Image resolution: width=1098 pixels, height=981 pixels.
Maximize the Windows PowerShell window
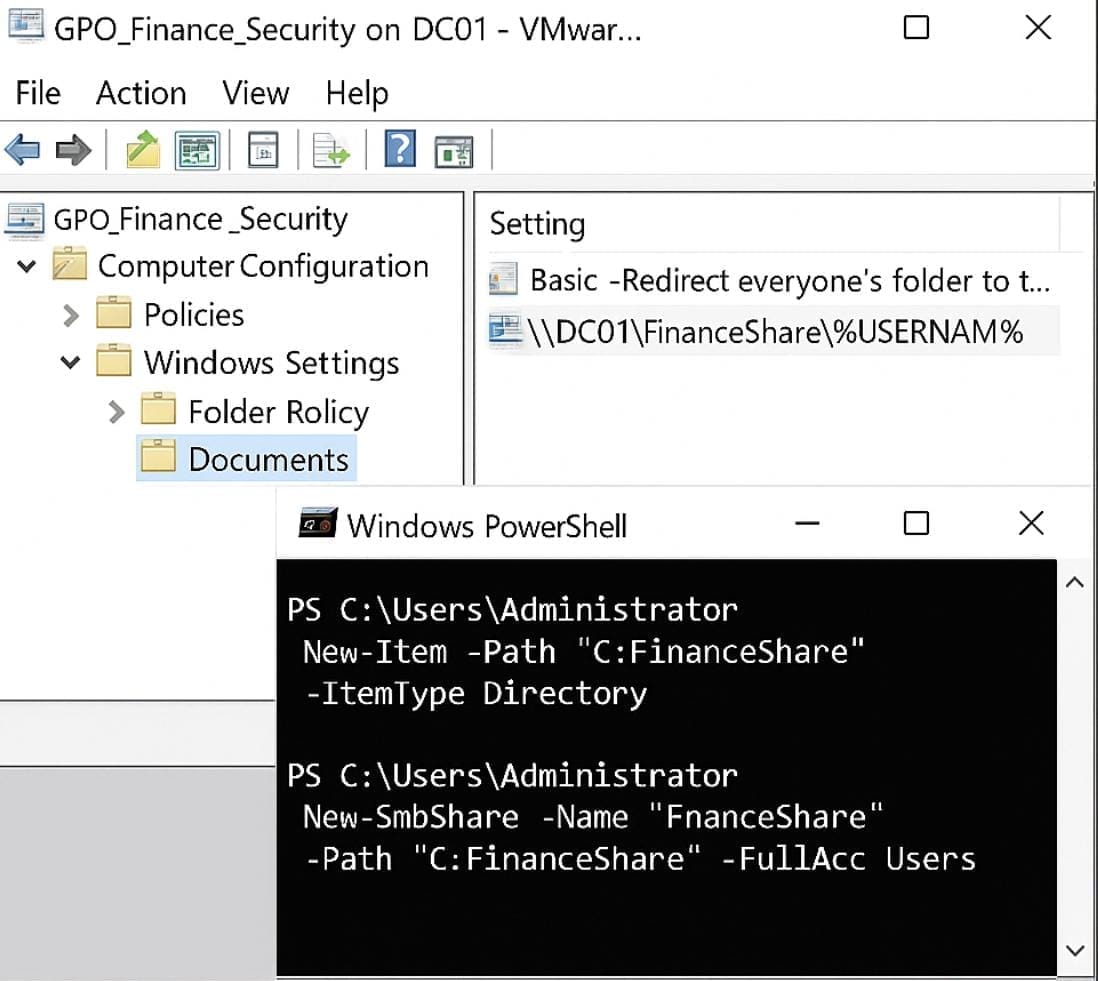915,523
